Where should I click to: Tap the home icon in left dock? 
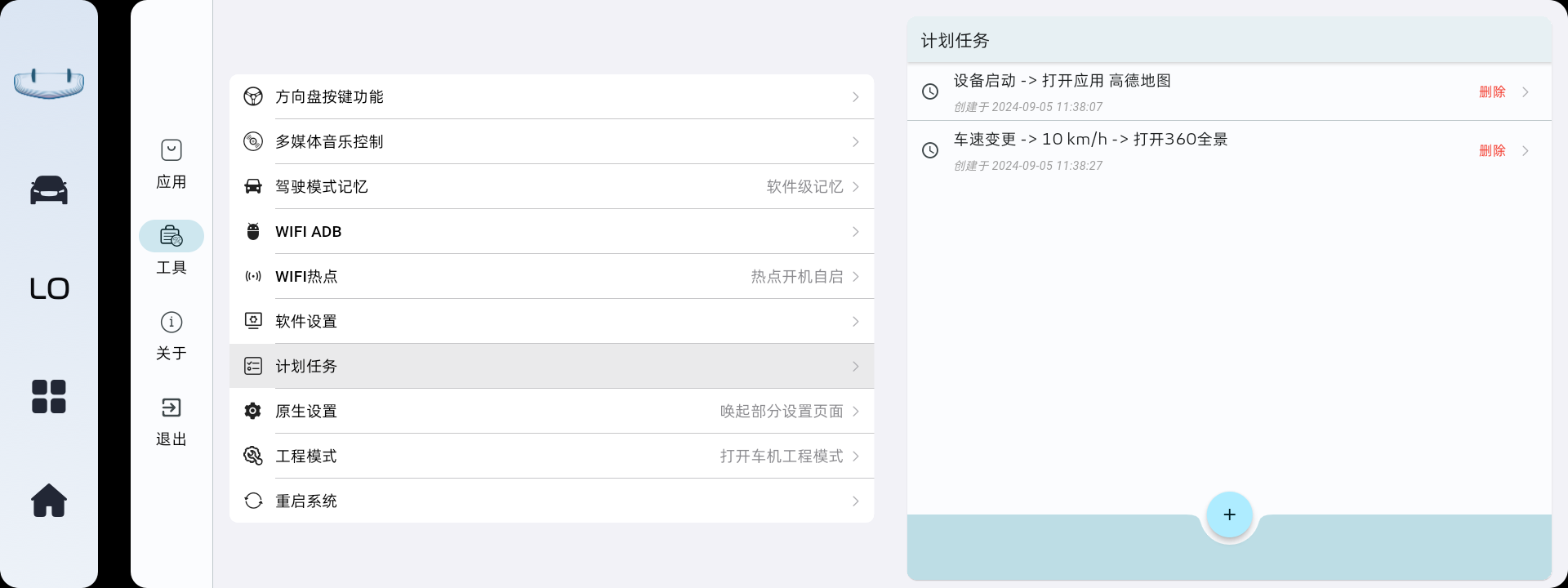click(49, 500)
